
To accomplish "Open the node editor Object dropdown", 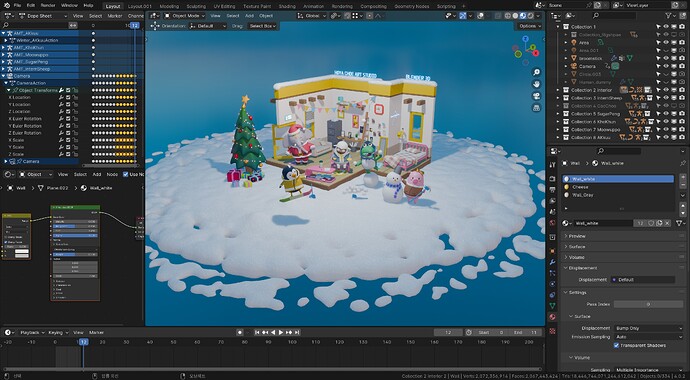I will [35, 175].
